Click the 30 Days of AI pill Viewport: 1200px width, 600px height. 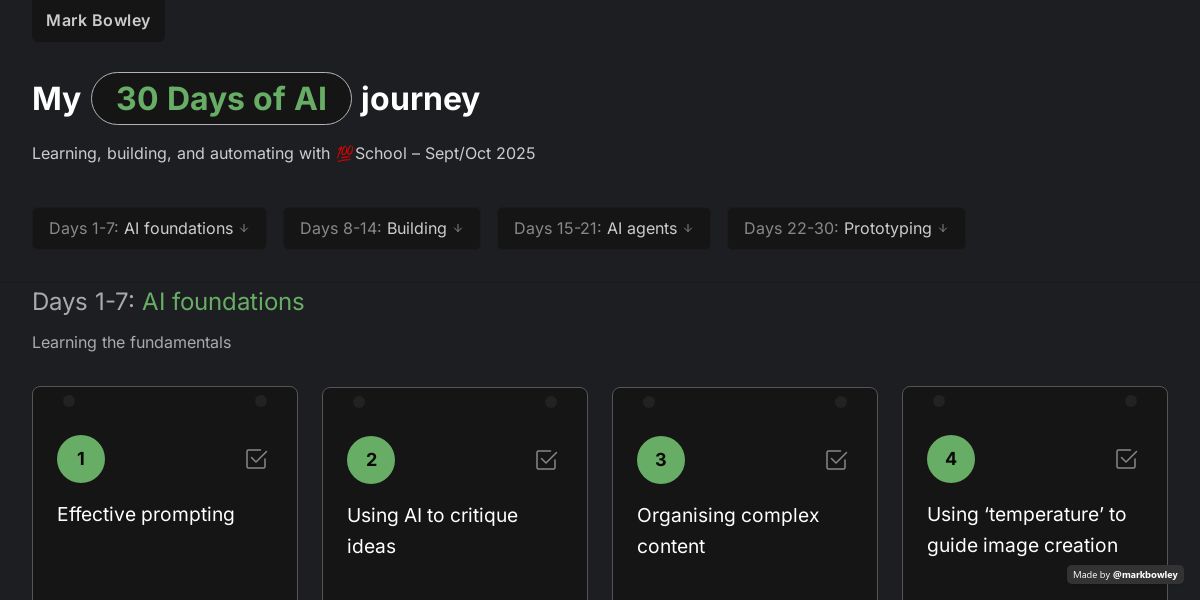pyautogui.click(x=221, y=99)
